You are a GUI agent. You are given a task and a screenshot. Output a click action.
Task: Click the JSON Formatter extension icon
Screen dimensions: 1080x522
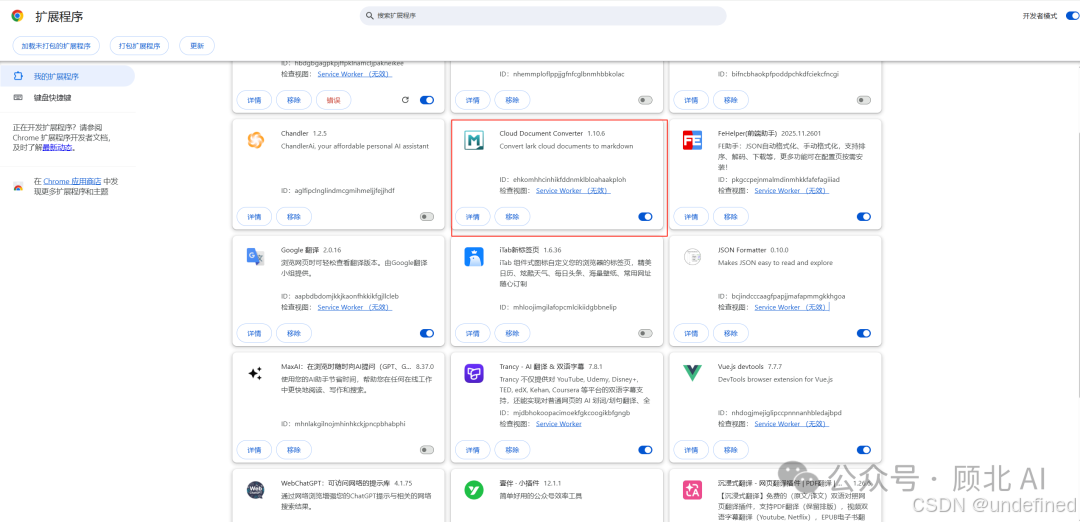692,257
